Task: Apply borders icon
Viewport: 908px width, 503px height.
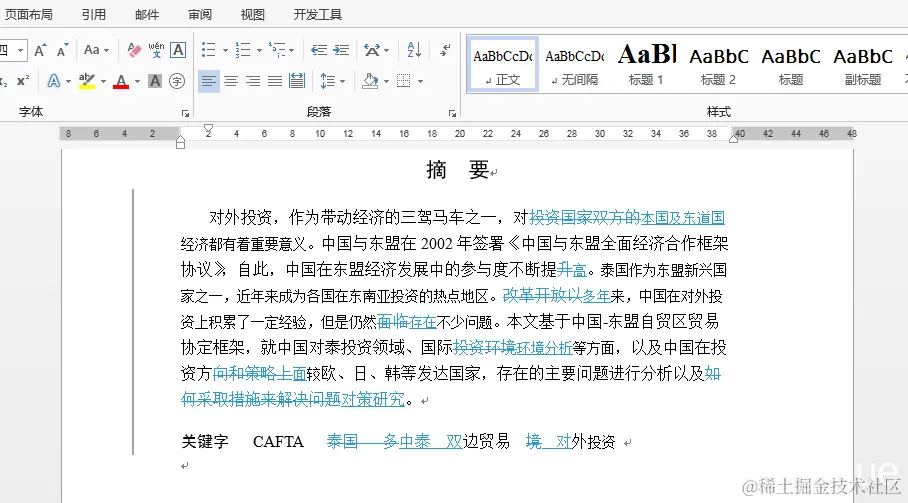Action: 404,81
